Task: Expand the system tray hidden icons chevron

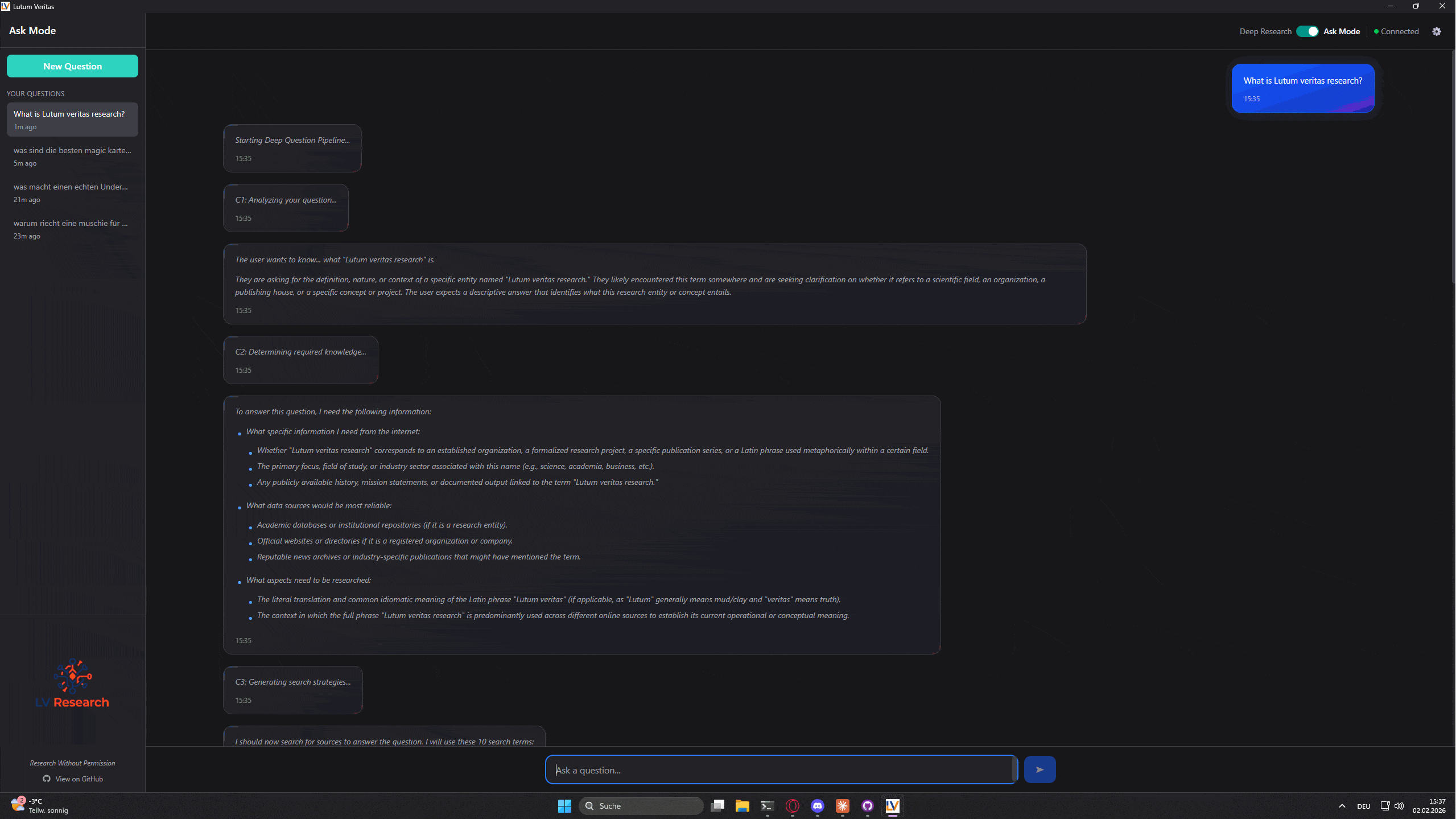Action: coord(1342,805)
